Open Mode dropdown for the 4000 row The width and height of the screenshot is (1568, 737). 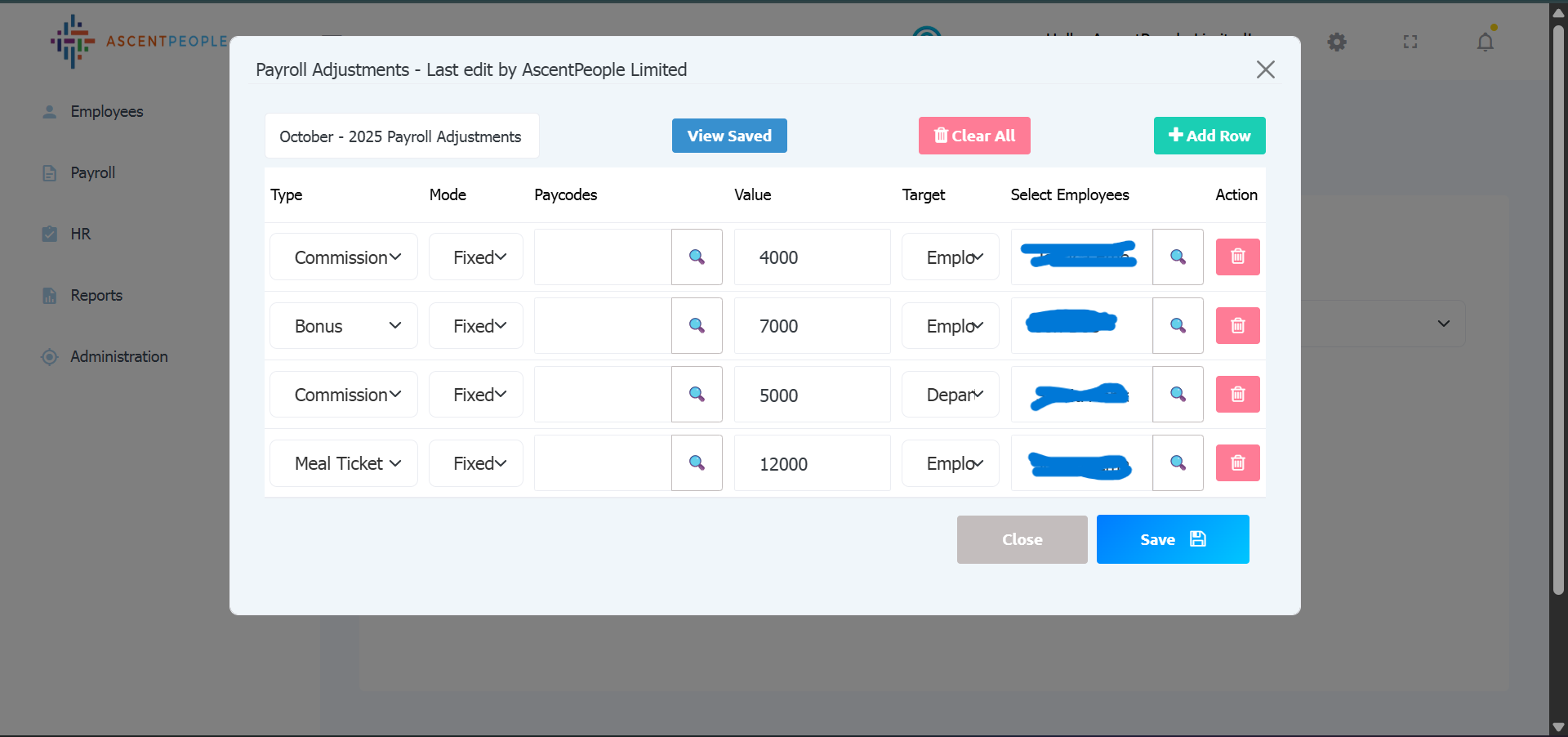(476, 257)
